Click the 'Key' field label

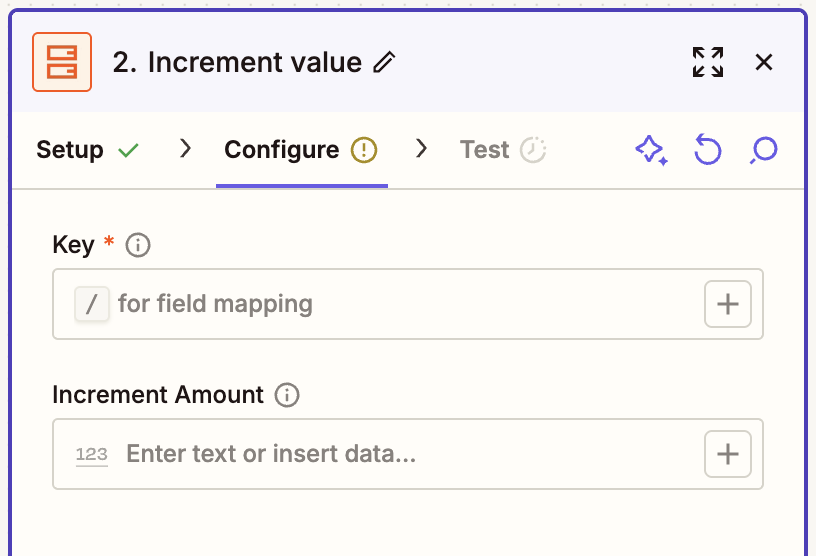[73, 245]
